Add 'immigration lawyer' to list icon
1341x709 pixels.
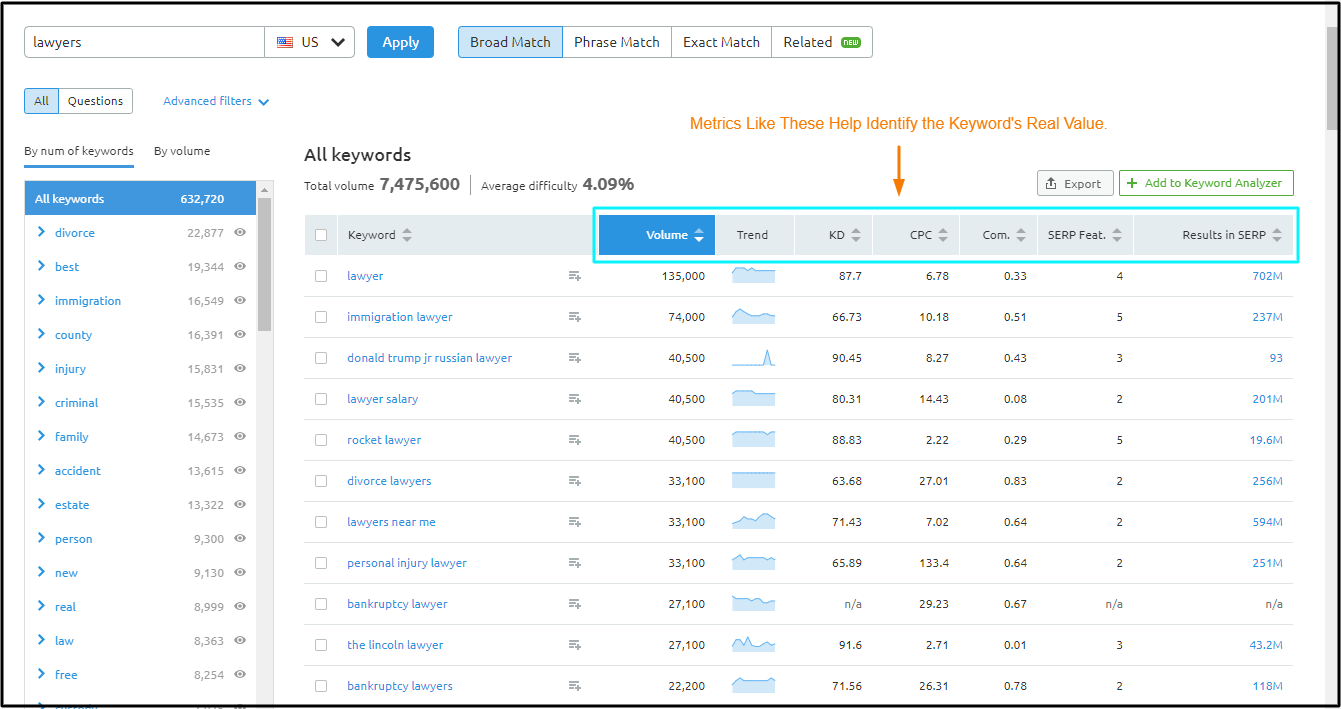click(x=574, y=317)
